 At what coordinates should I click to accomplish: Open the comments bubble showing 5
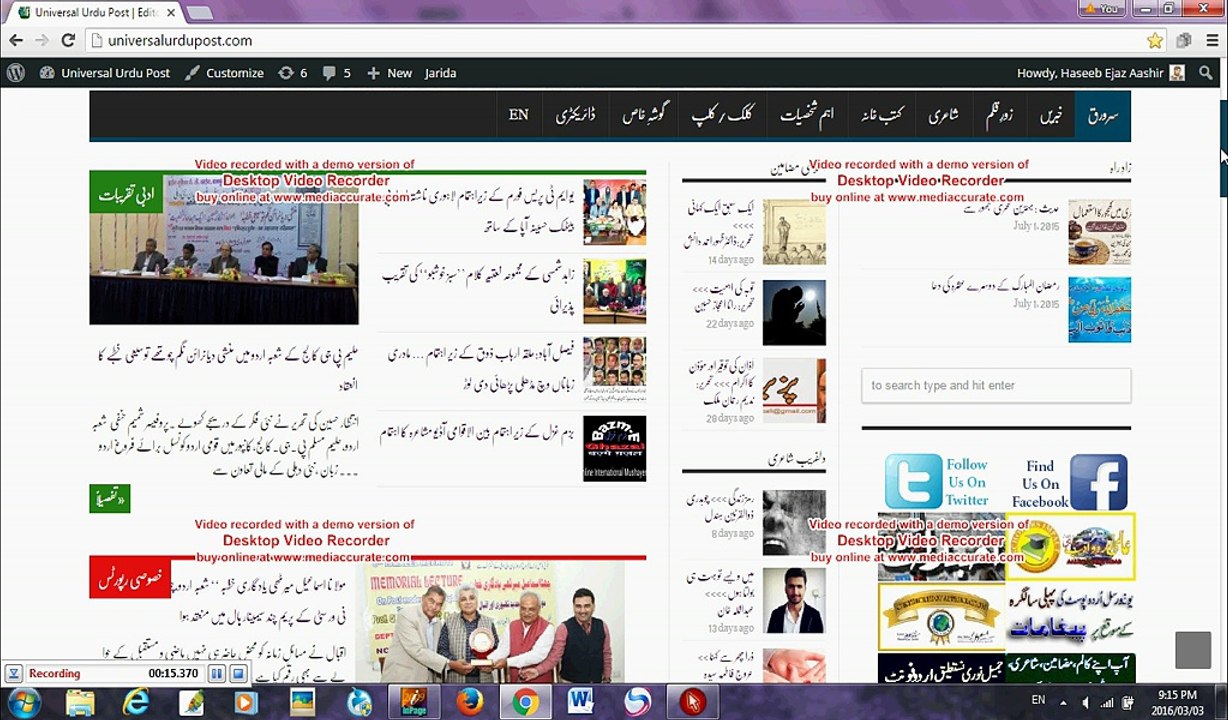pyautogui.click(x=337, y=73)
